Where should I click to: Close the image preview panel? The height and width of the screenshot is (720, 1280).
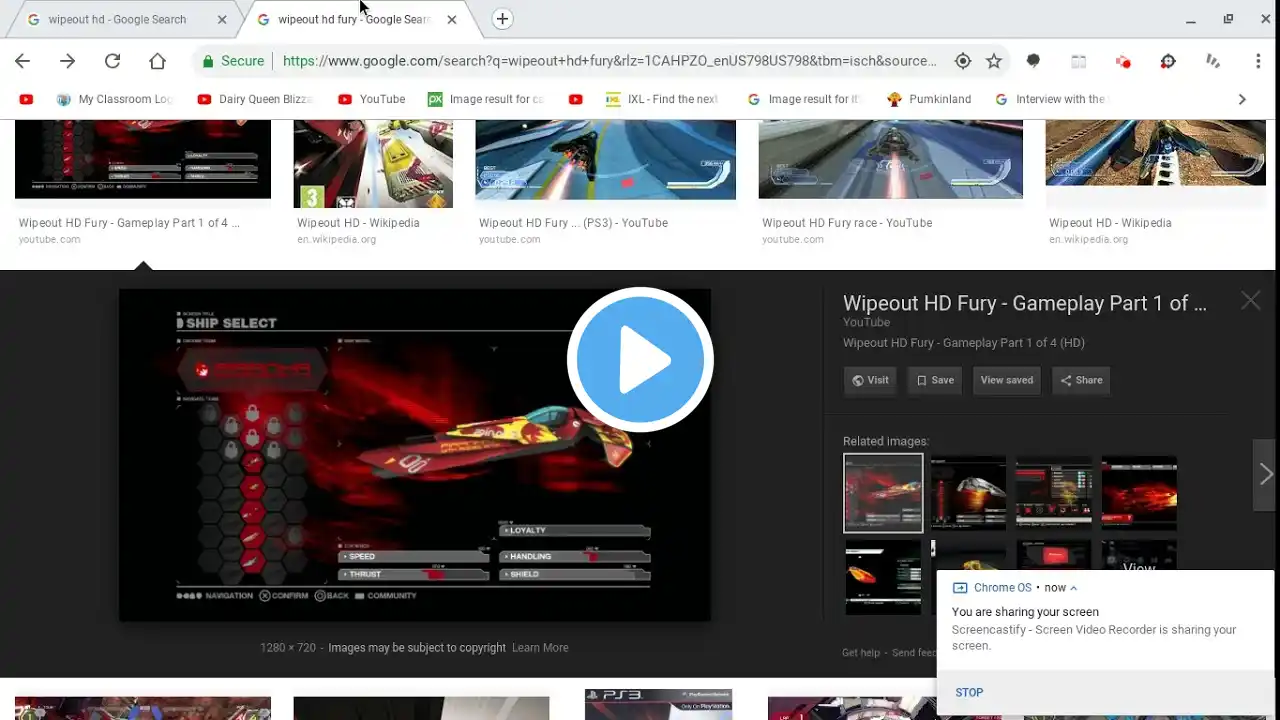tap(1250, 301)
